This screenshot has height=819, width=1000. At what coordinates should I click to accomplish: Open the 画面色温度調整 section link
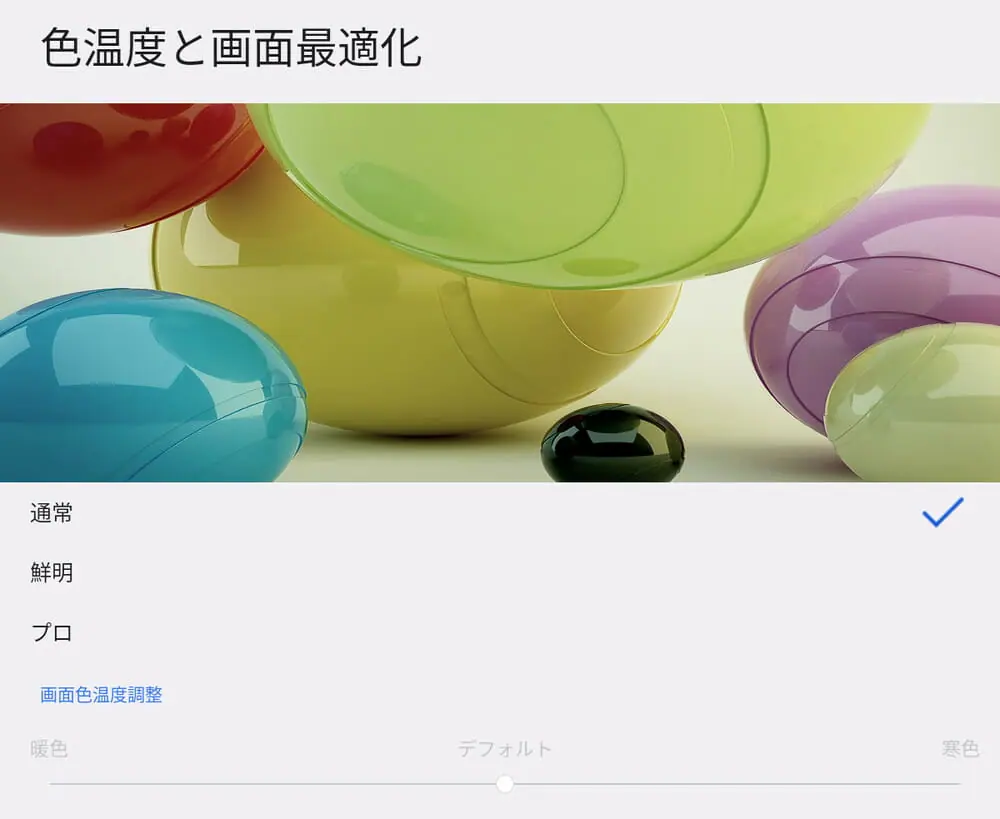101,694
